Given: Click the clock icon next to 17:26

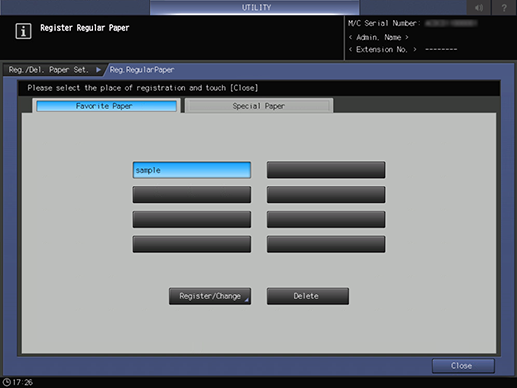Looking at the screenshot, I should tap(6, 382).
